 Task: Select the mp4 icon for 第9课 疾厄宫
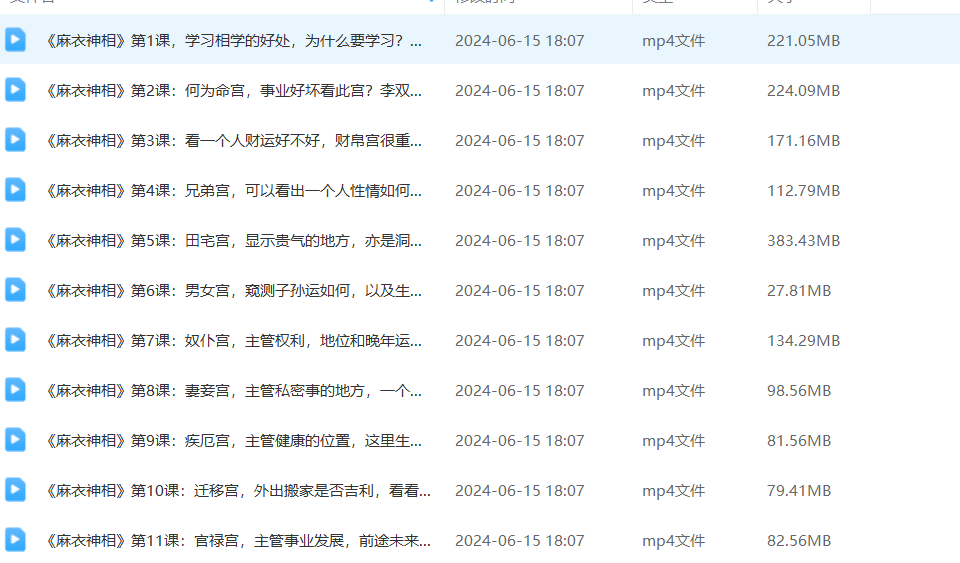15,440
